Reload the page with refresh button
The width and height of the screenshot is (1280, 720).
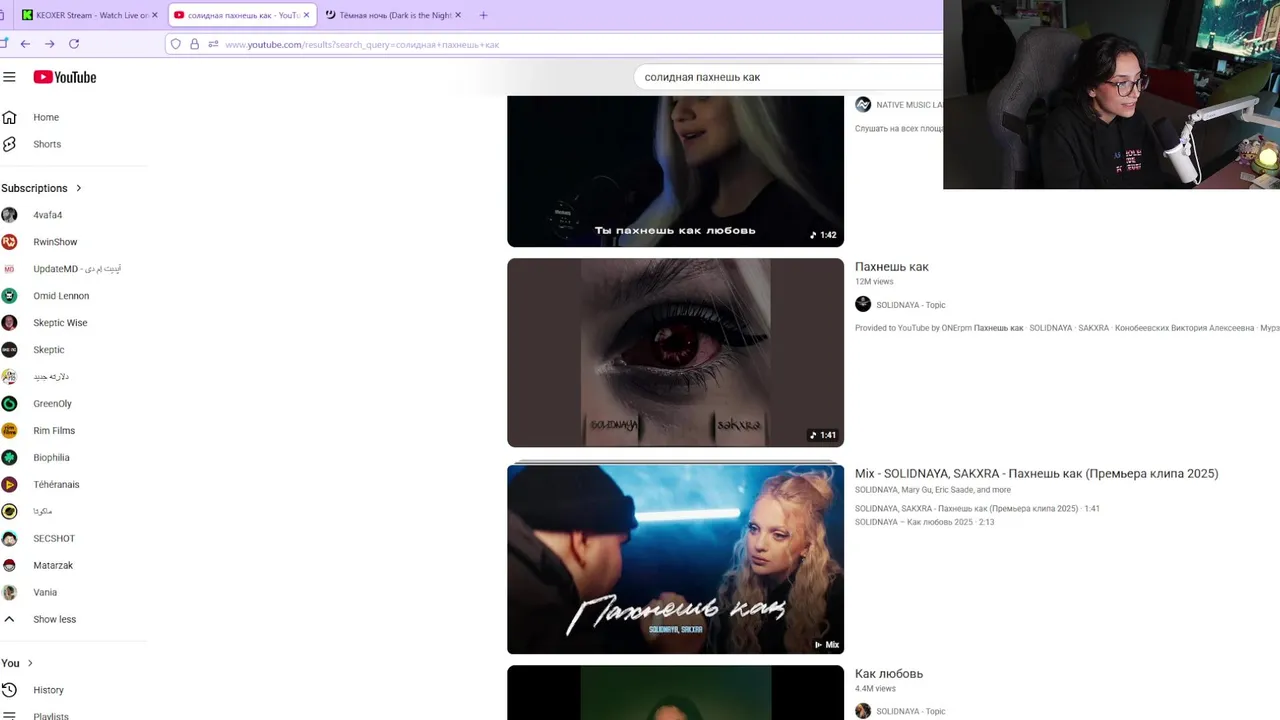(74, 44)
